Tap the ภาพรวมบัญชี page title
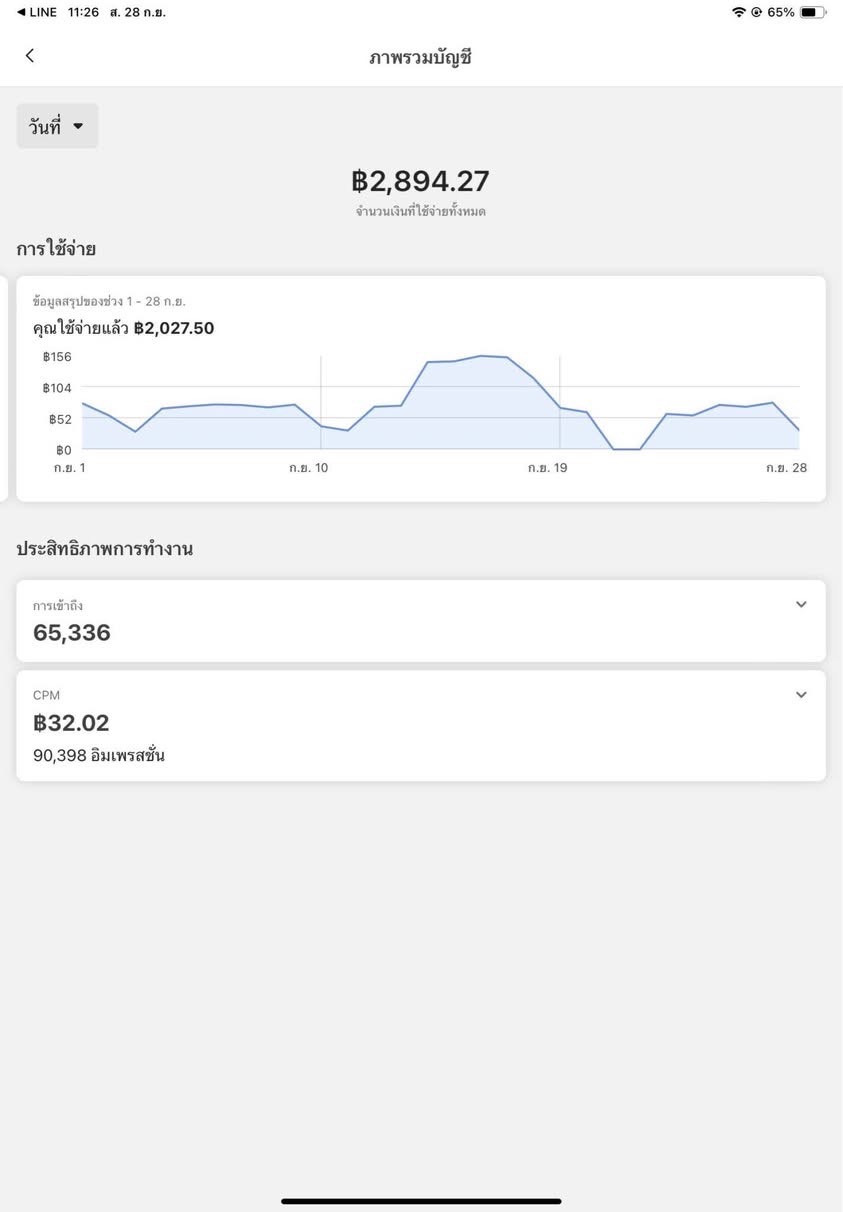The height and width of the screenshot is (1212, 843). pyautogui.click(x=420, y=57)
